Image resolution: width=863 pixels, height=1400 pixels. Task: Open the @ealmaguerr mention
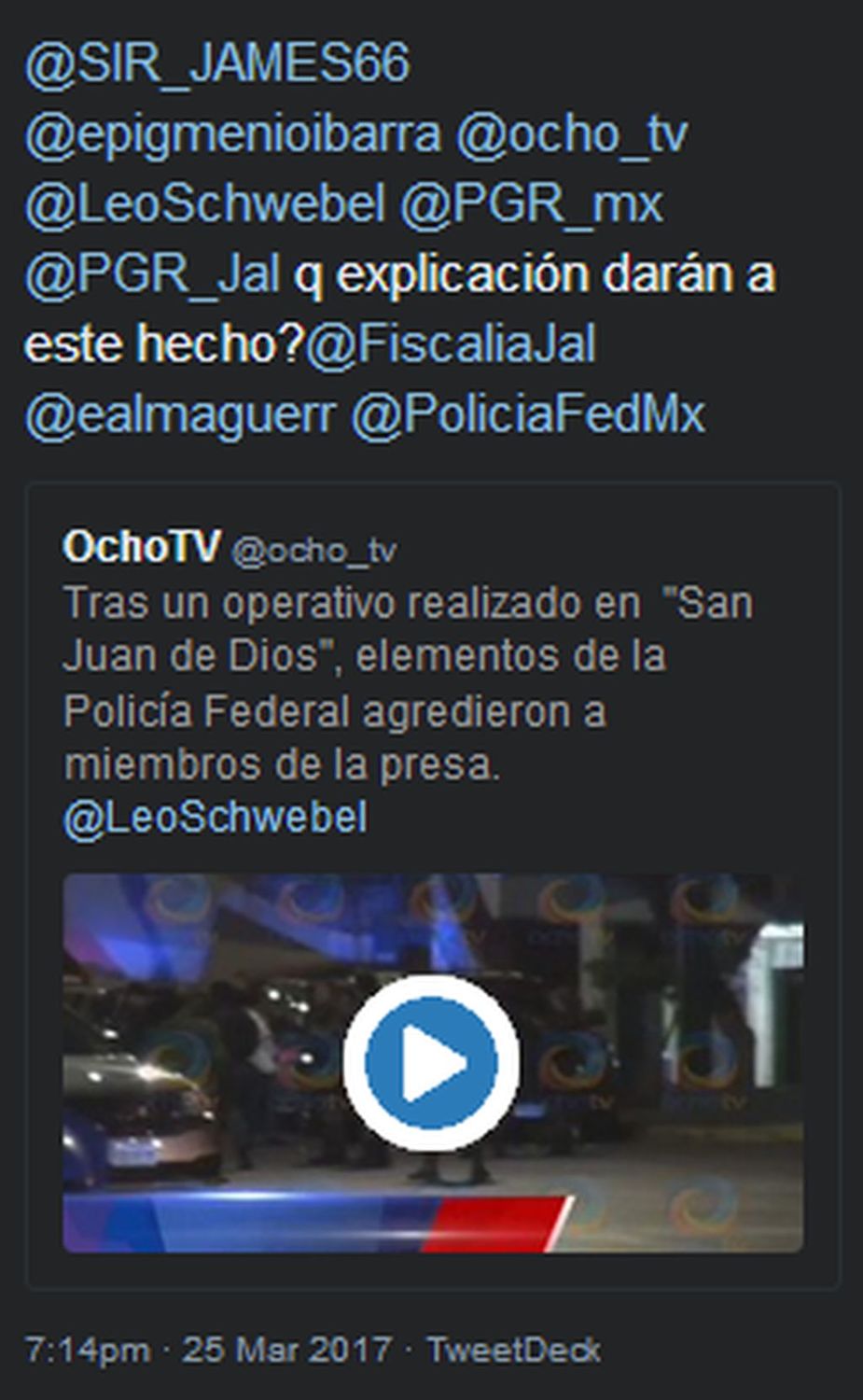(x=179, y=415)
